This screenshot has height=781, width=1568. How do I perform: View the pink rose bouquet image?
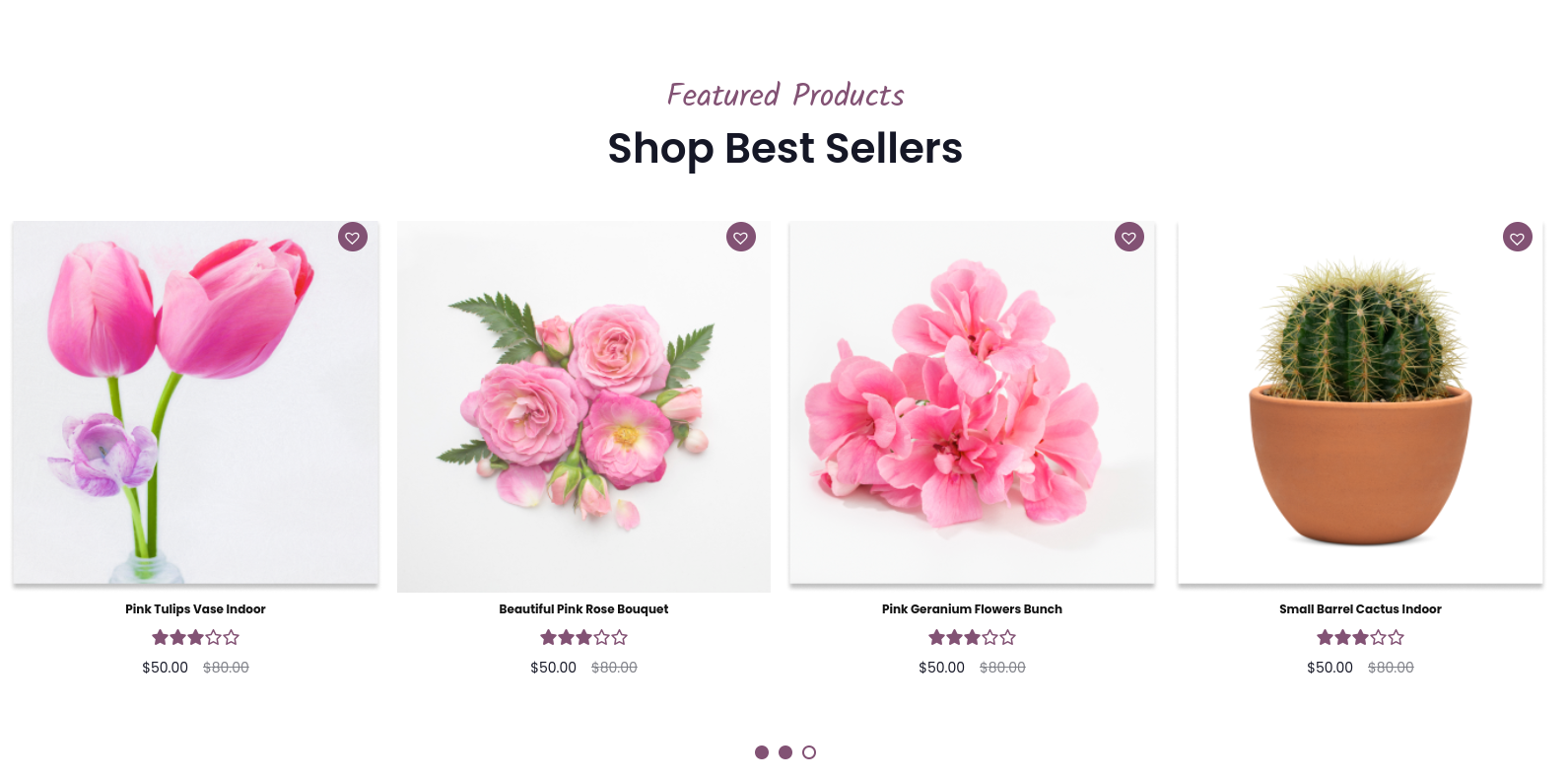coord(583,406)
